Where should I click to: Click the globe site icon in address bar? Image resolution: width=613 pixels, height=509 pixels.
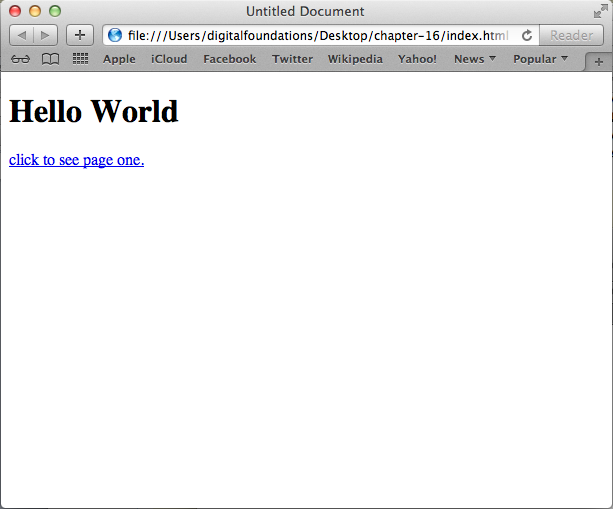(115, 35)
